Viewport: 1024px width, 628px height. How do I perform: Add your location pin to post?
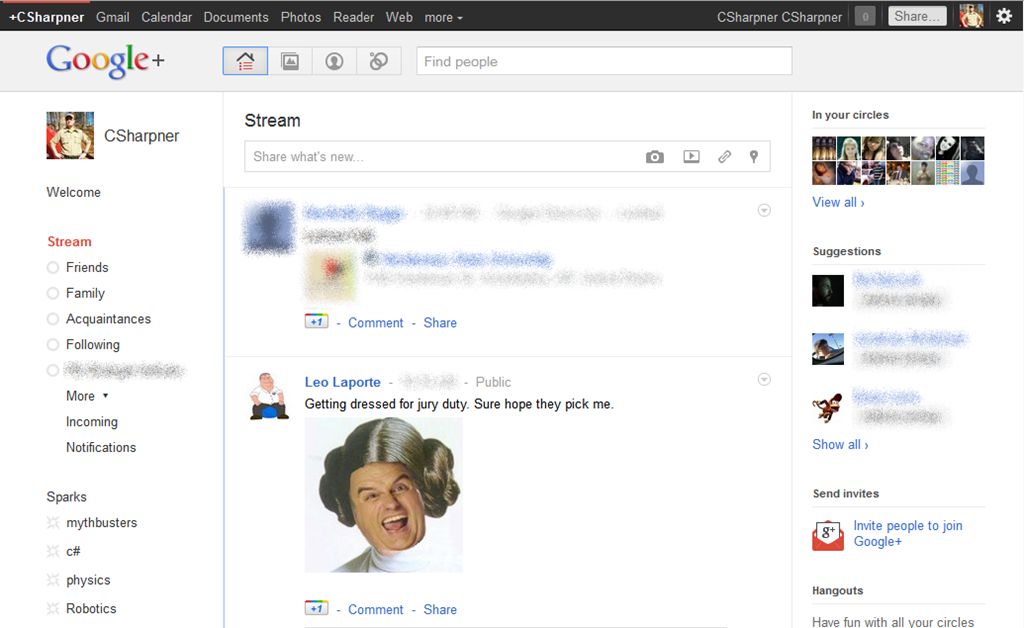[754, 157]
